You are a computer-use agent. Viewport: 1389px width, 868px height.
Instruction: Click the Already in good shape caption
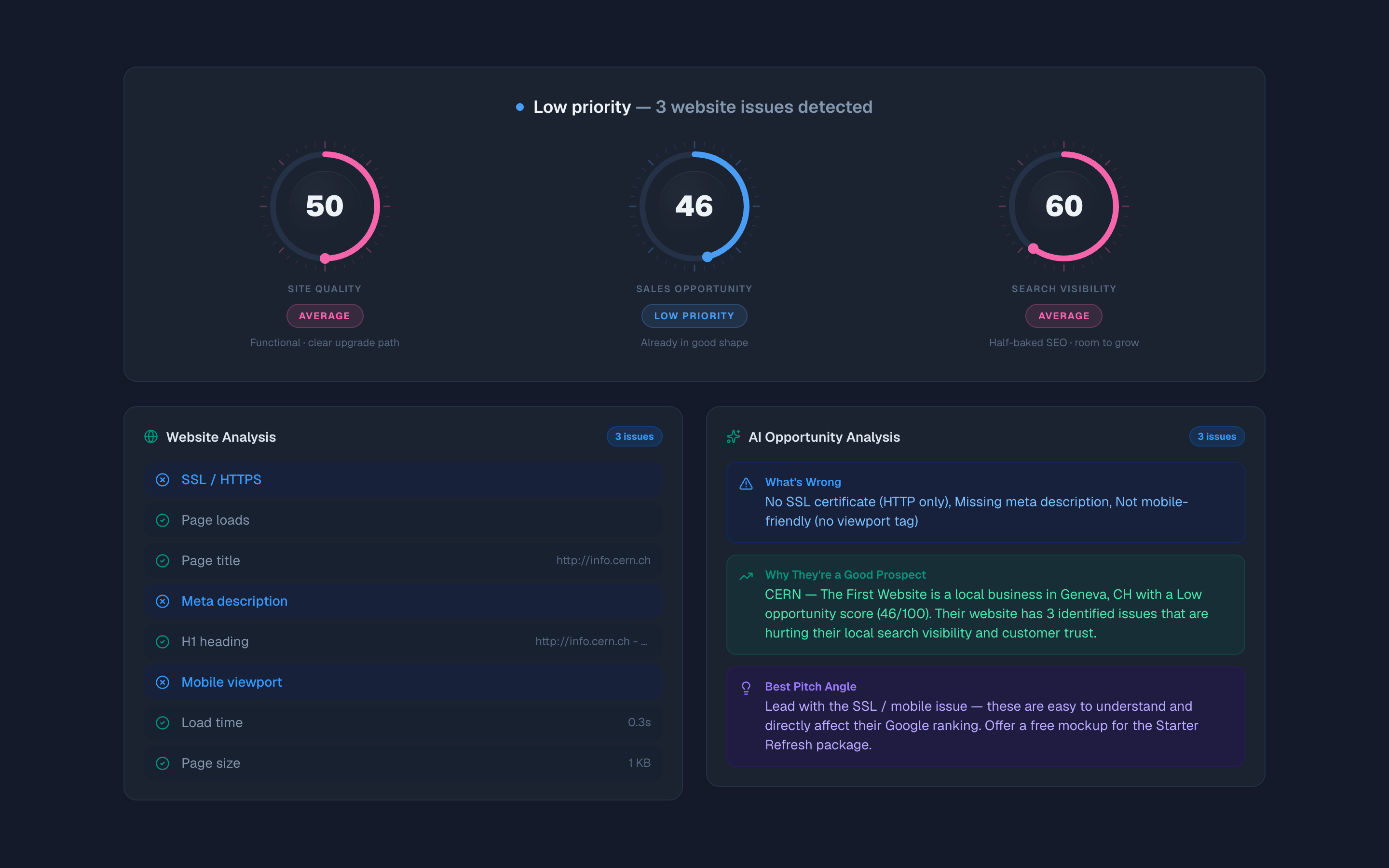(694, 343)
